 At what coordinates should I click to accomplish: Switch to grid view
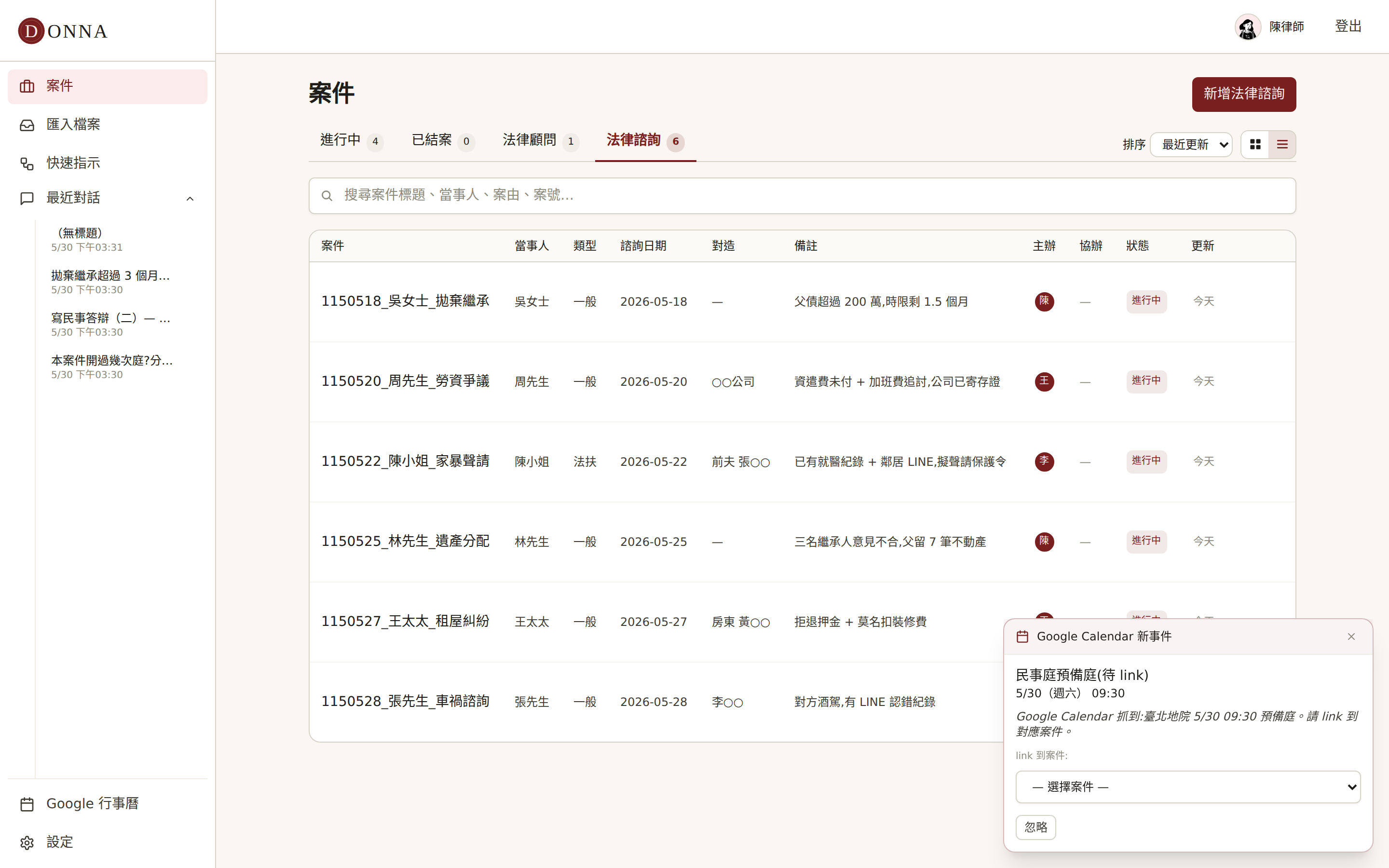point(1255,145)
